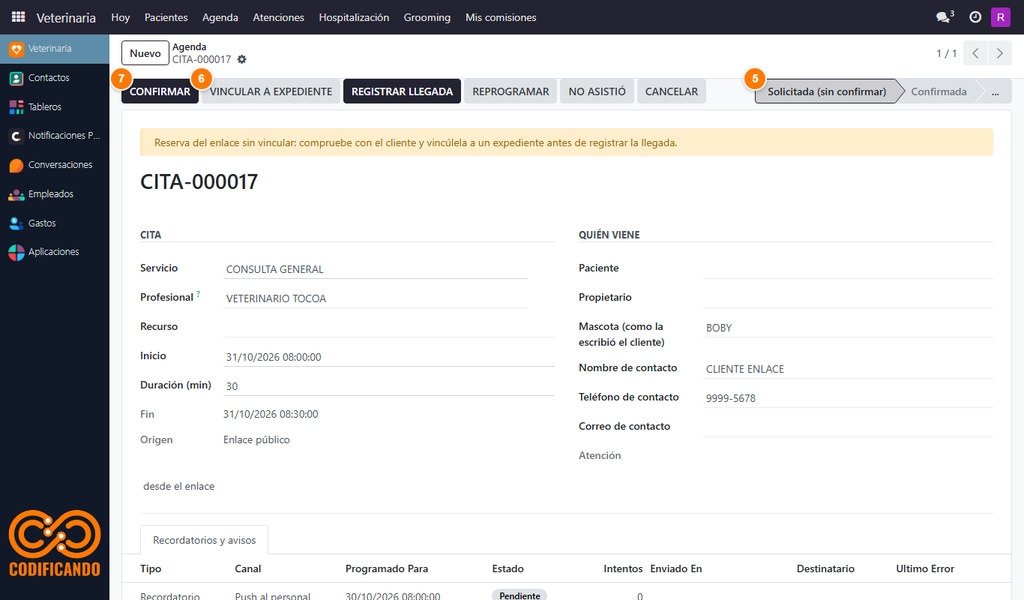Screen dimensions: 1024x600
Task: Click the Agenda breadcrumb link
Action: (x=189, y=47)
